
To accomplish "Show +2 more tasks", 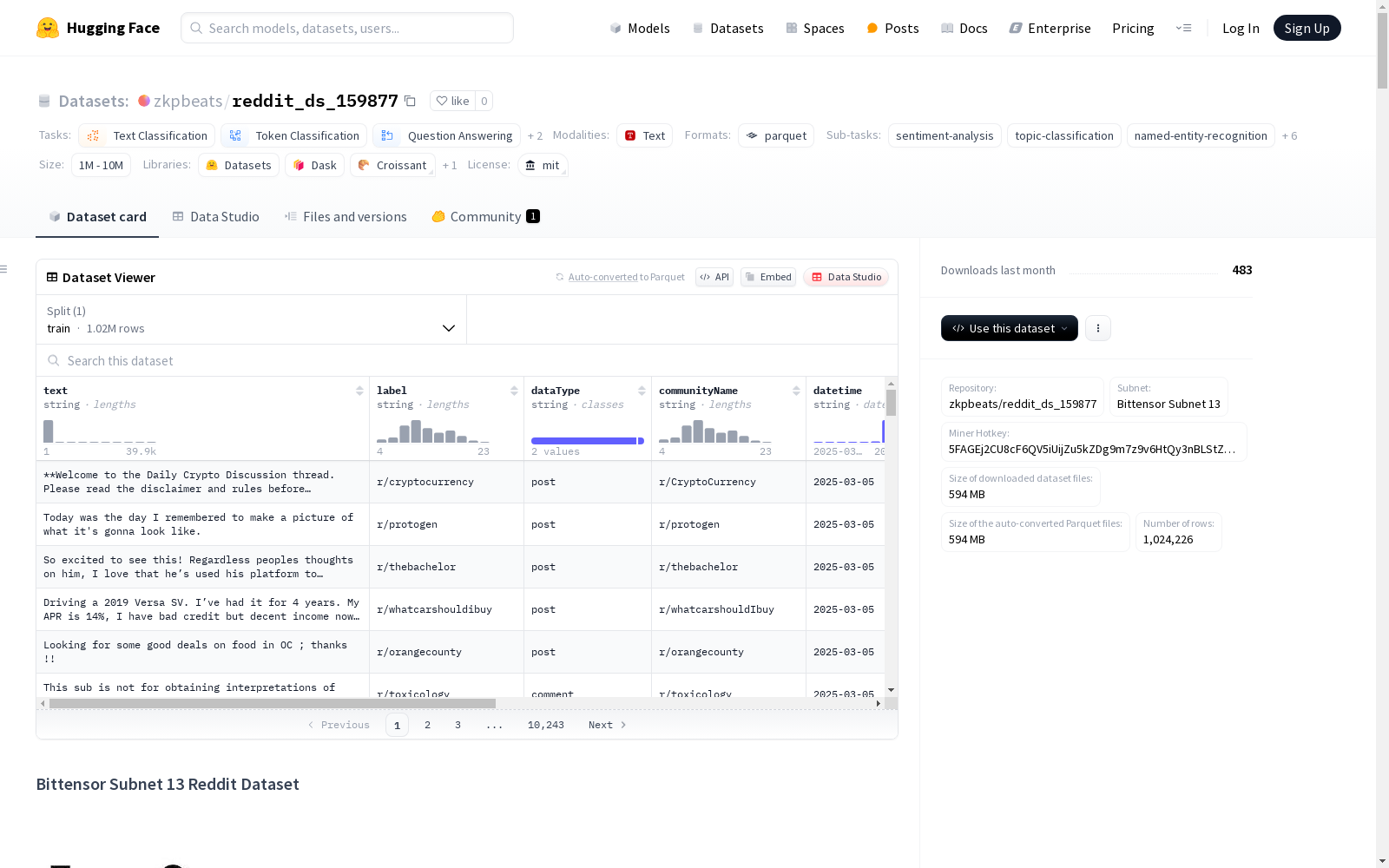I will tap(535, 135).
